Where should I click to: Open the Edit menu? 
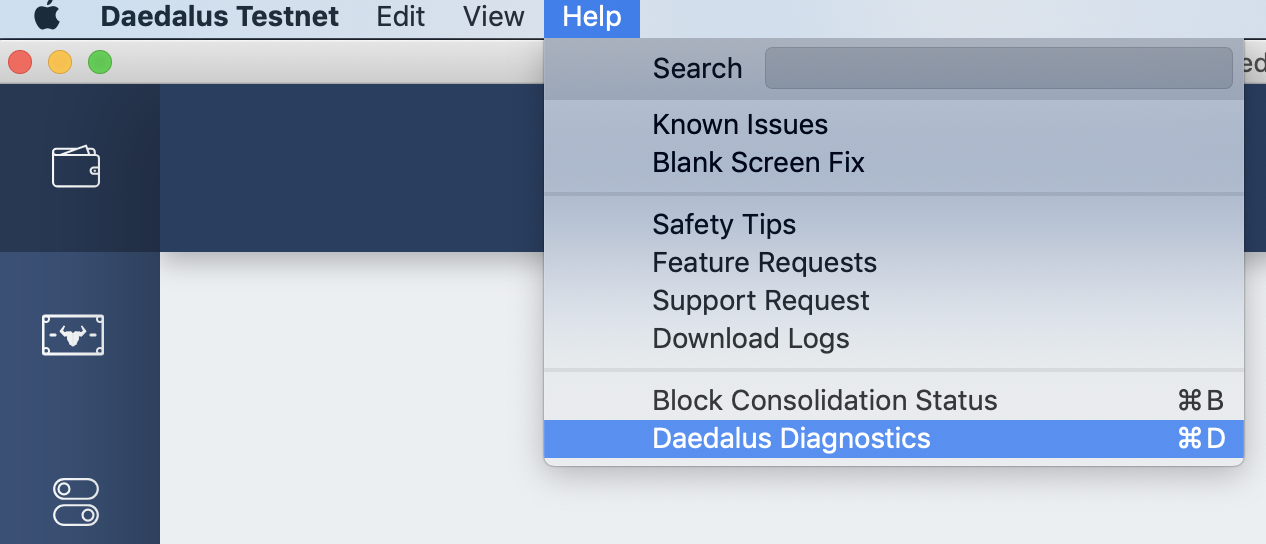coord(400,17)
